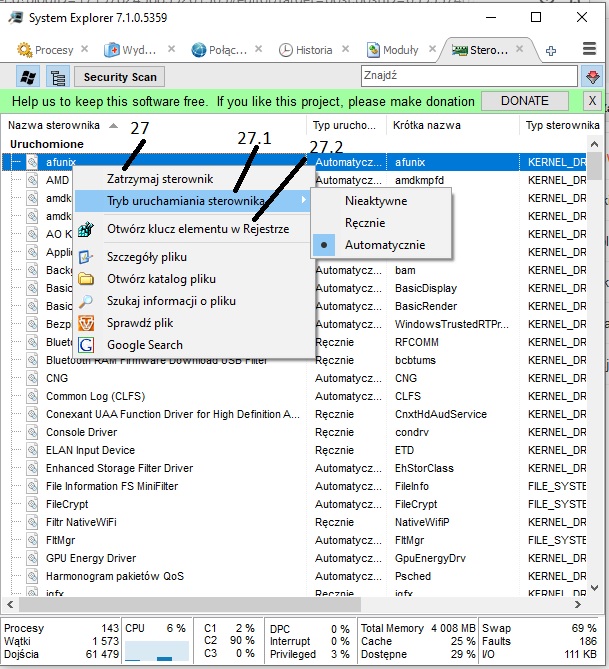
Task: Click the Znajdź search field
Action: pos(469,76)
